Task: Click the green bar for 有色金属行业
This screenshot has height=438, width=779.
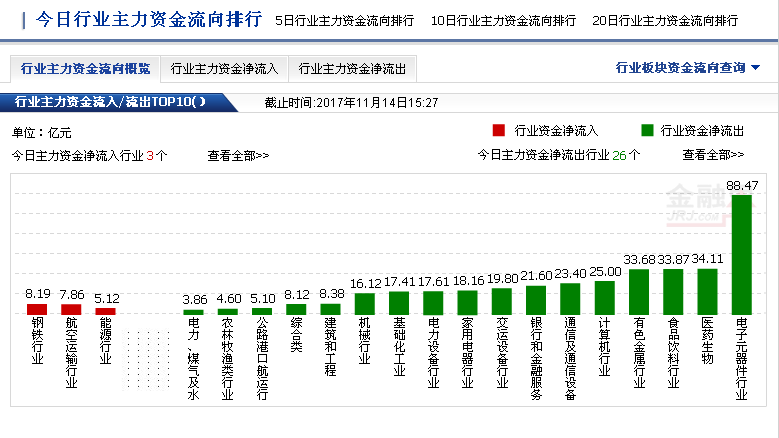Action: pos(638,292)
